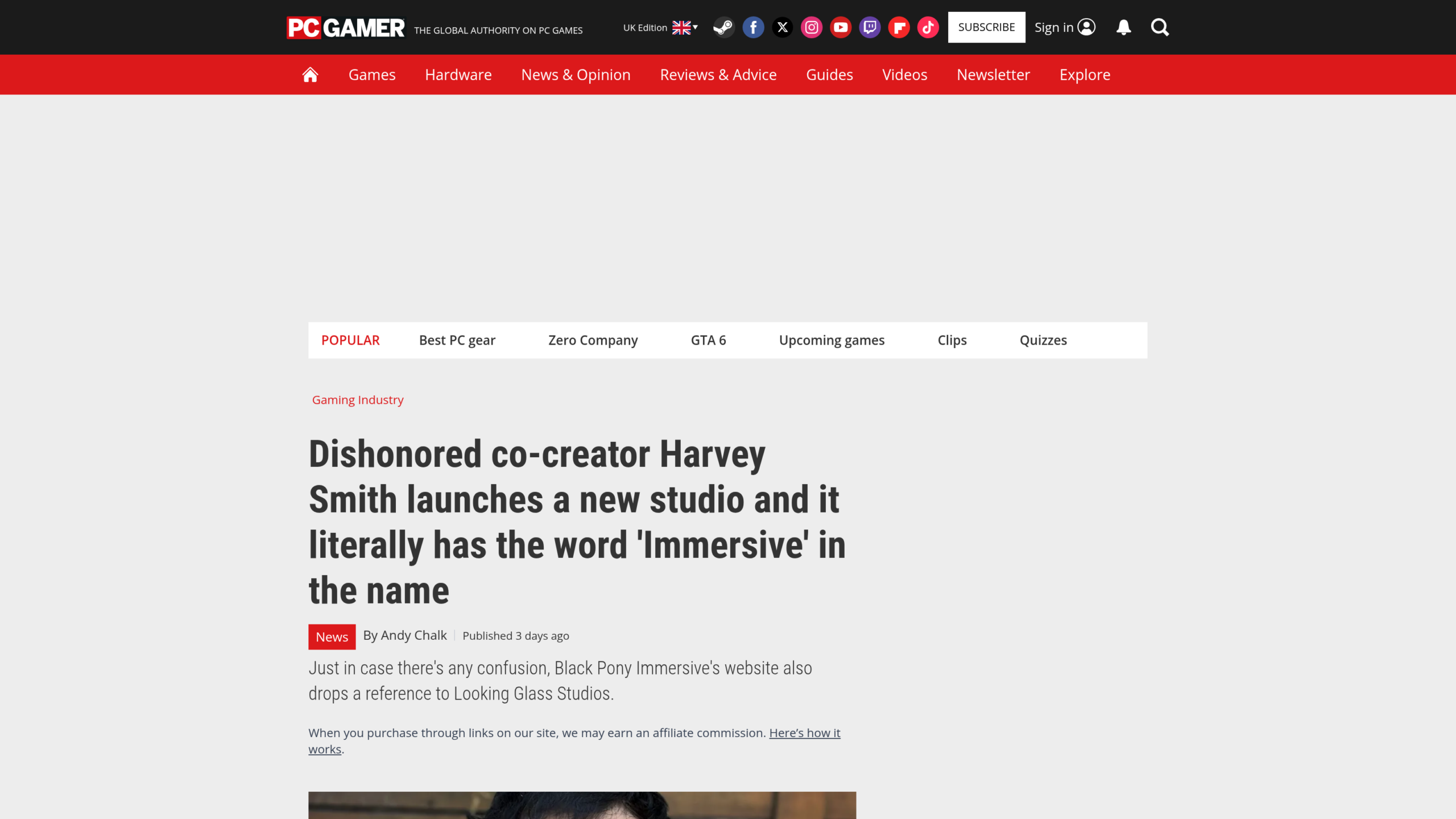Open the Gaming Industry category link
Image resolution: width=1456 pixels, height=819 pixels.
pos(358,400)
